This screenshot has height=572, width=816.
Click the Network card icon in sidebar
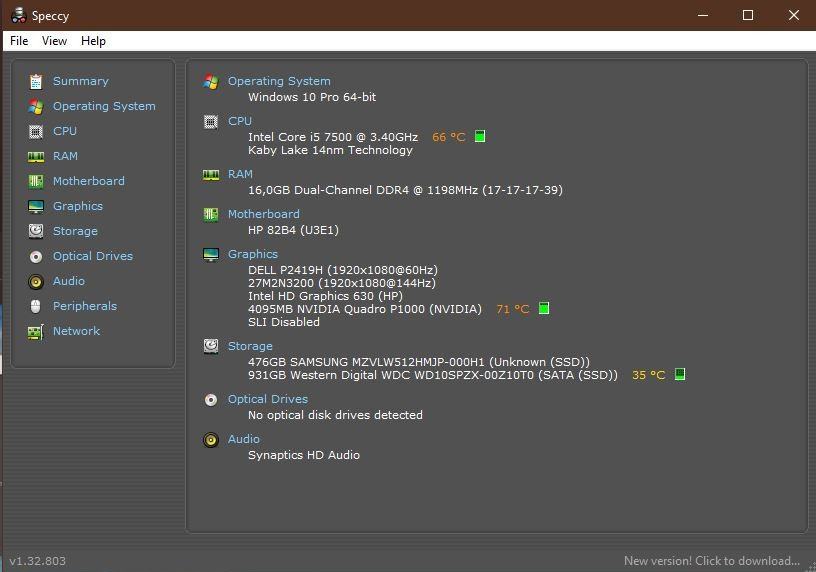tap(36, 332)
